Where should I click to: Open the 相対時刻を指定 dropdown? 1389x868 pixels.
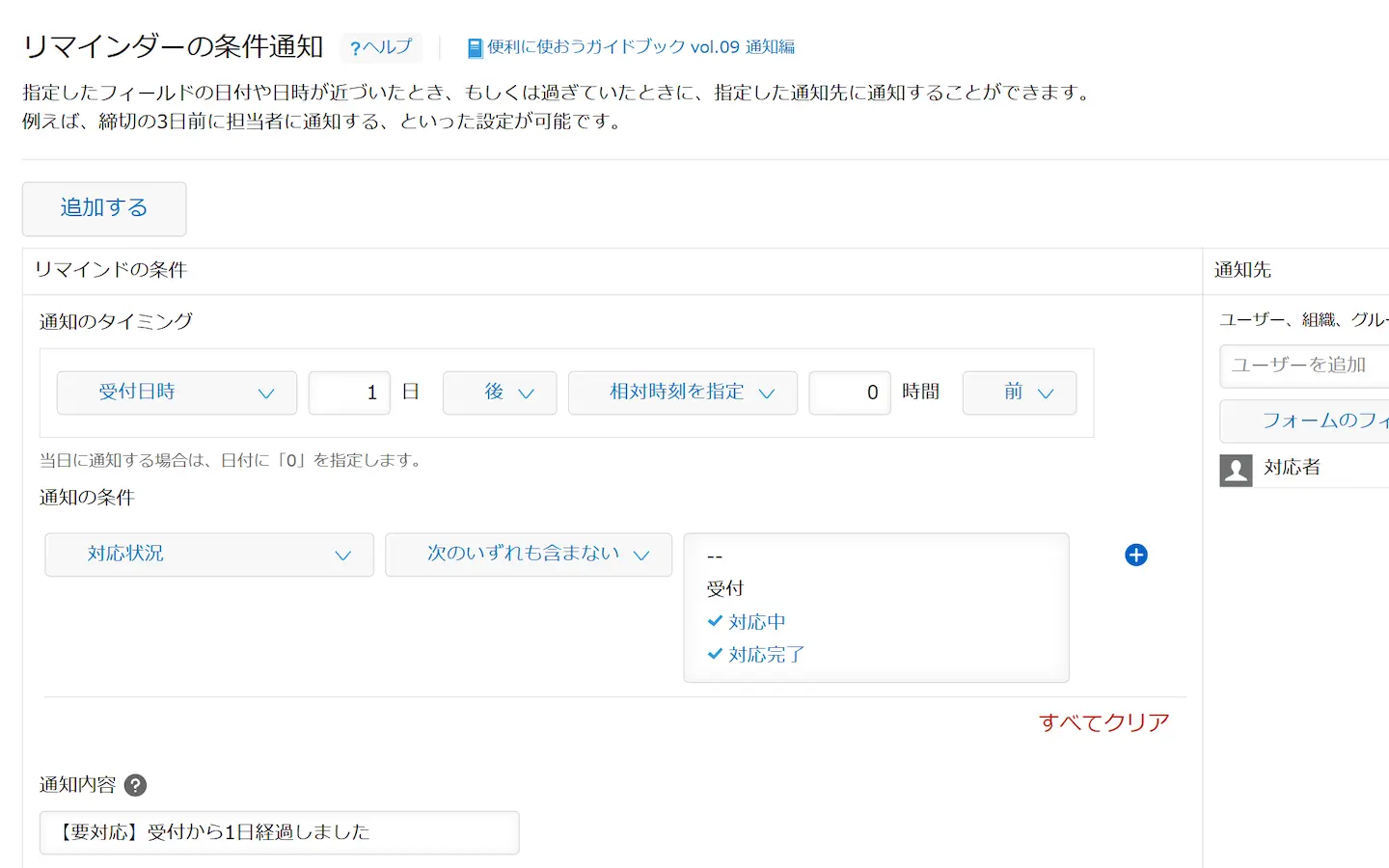pos(682,393)
